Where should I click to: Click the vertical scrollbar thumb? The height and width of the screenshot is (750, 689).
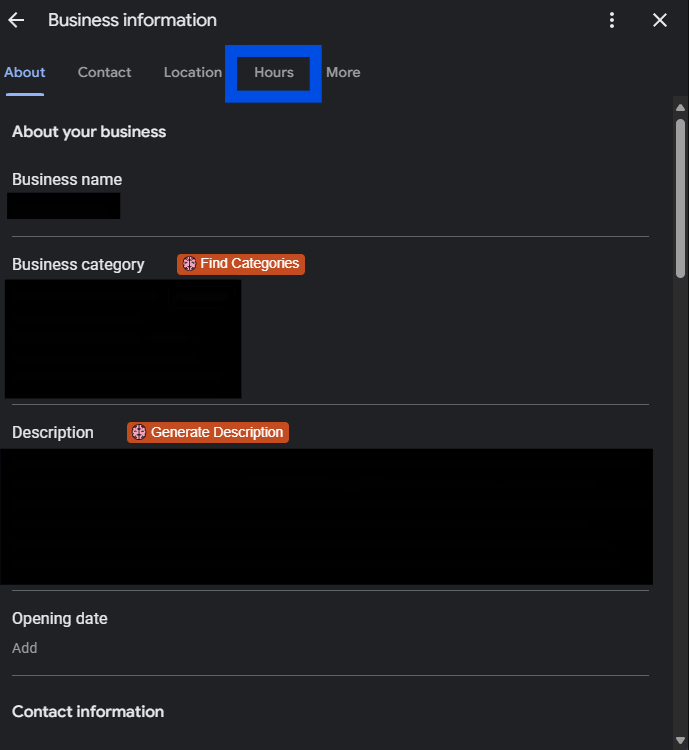tap(680, 198)
